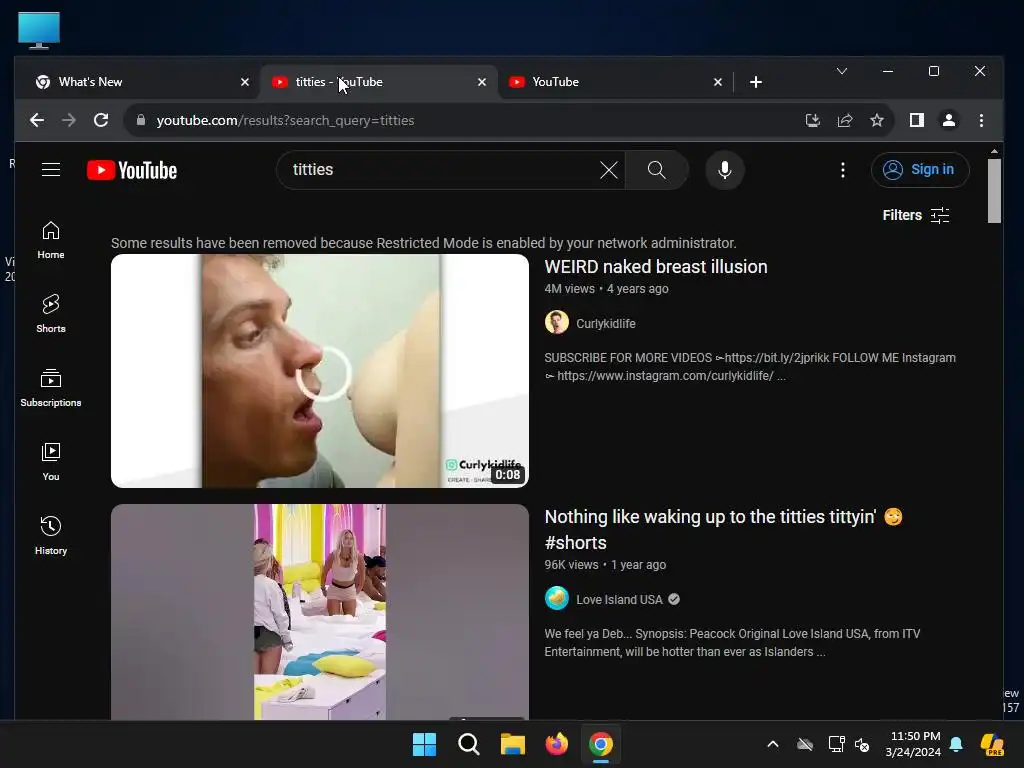Open Shorts in sidebar

(51, 313)
